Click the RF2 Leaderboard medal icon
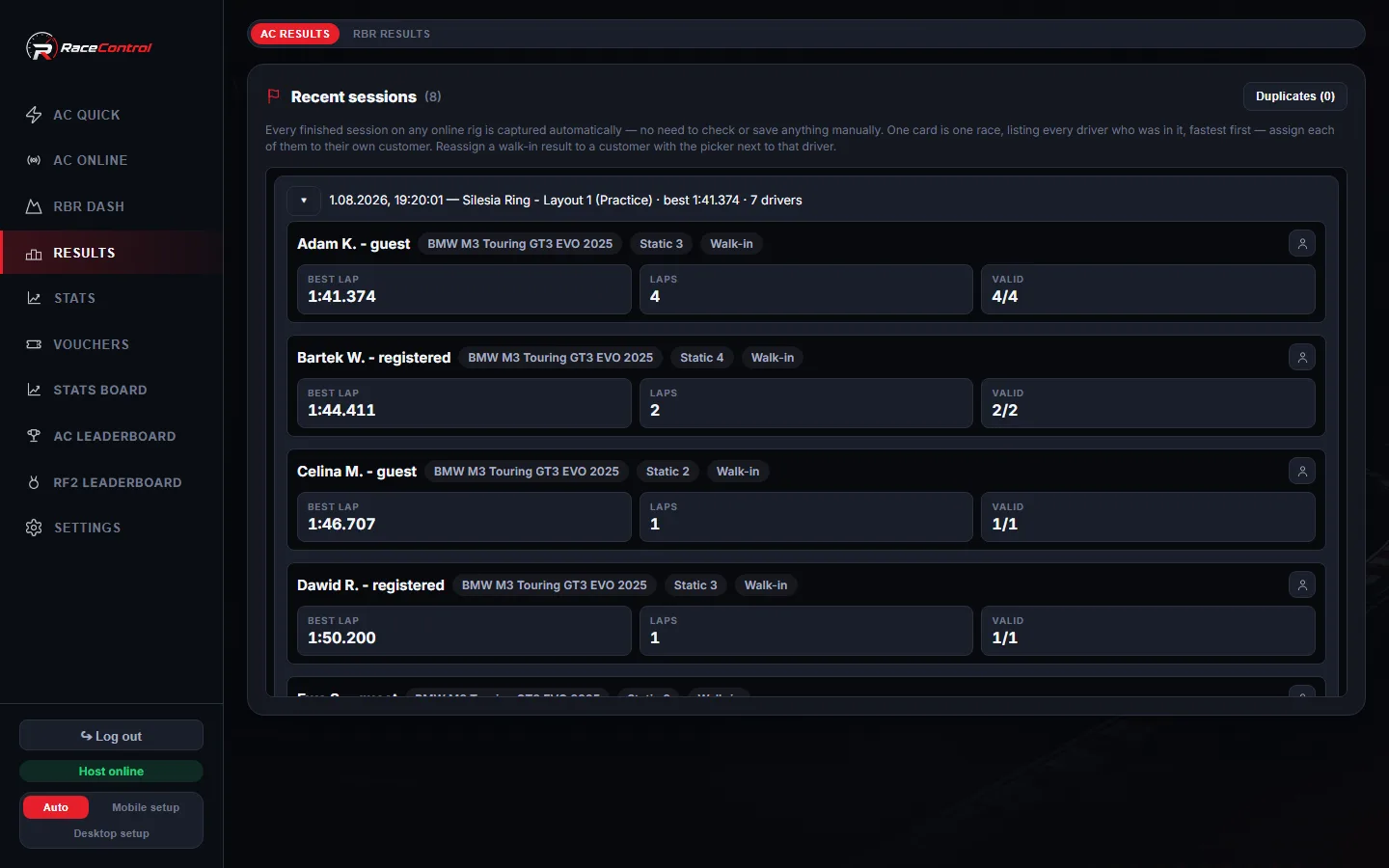 [x=34, y=482]
